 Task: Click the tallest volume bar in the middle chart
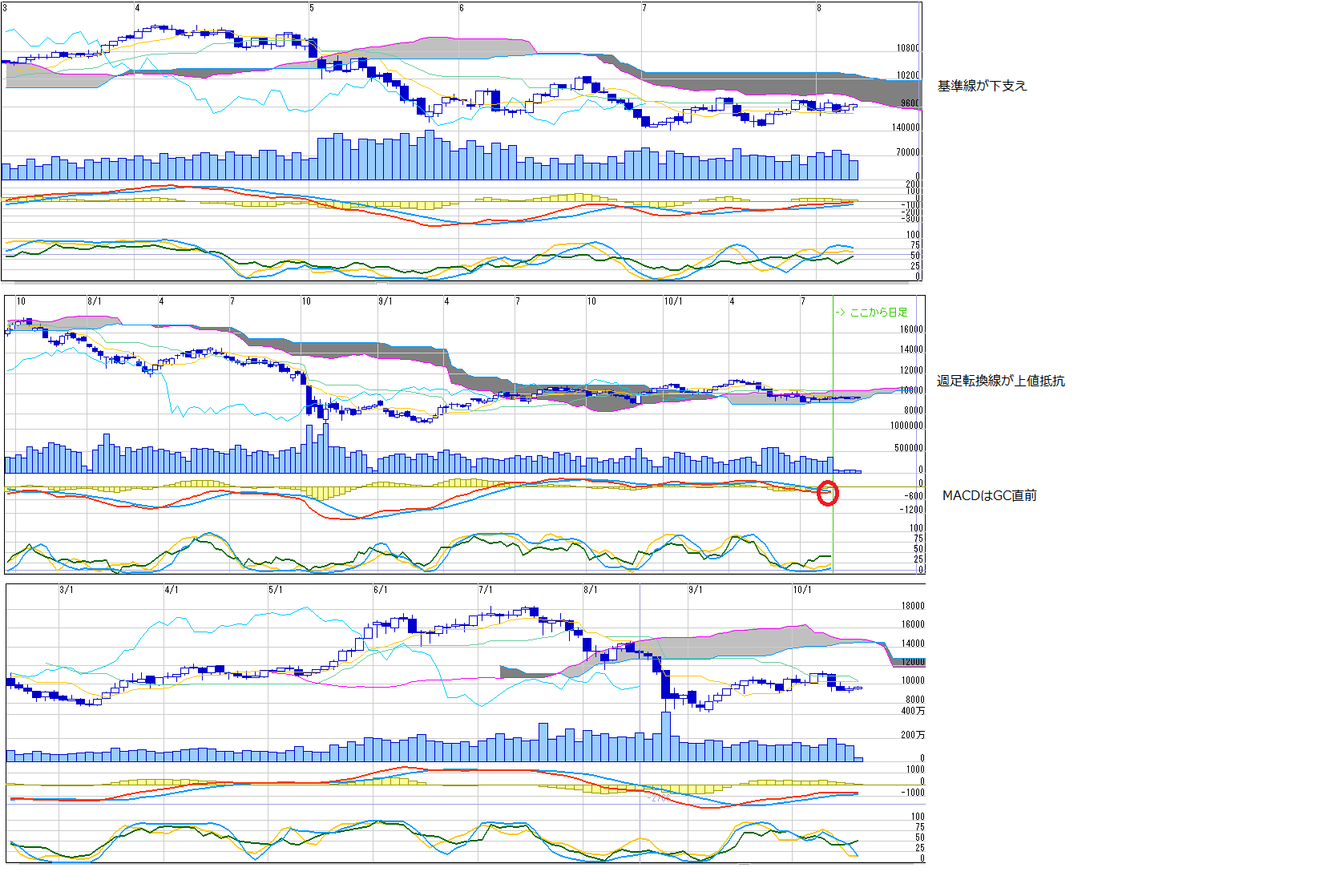point(324,447)
